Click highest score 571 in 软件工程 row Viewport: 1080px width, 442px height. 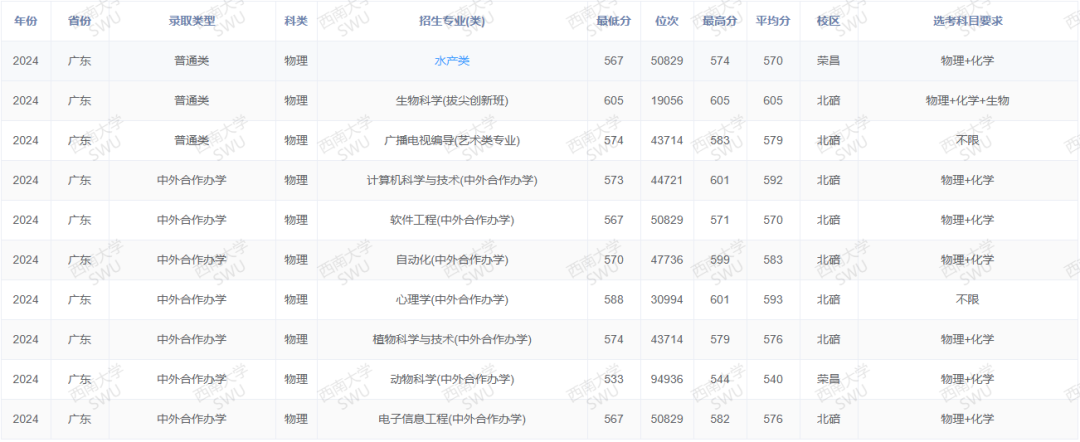click(x=720, y=220)
